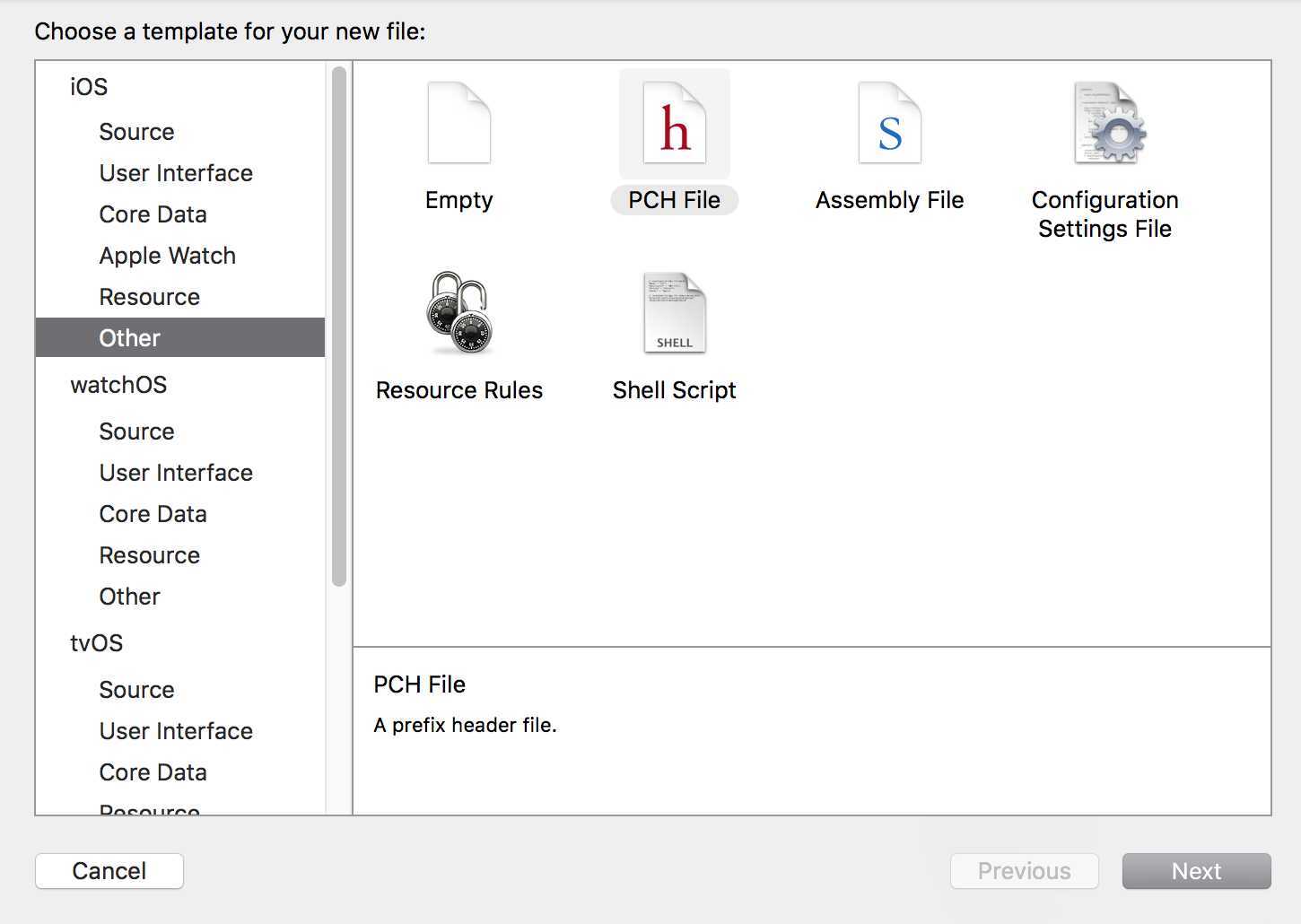Open watchOS User Interface category
The width and height of the screenshot is (1301, 924).
point(176,473)
